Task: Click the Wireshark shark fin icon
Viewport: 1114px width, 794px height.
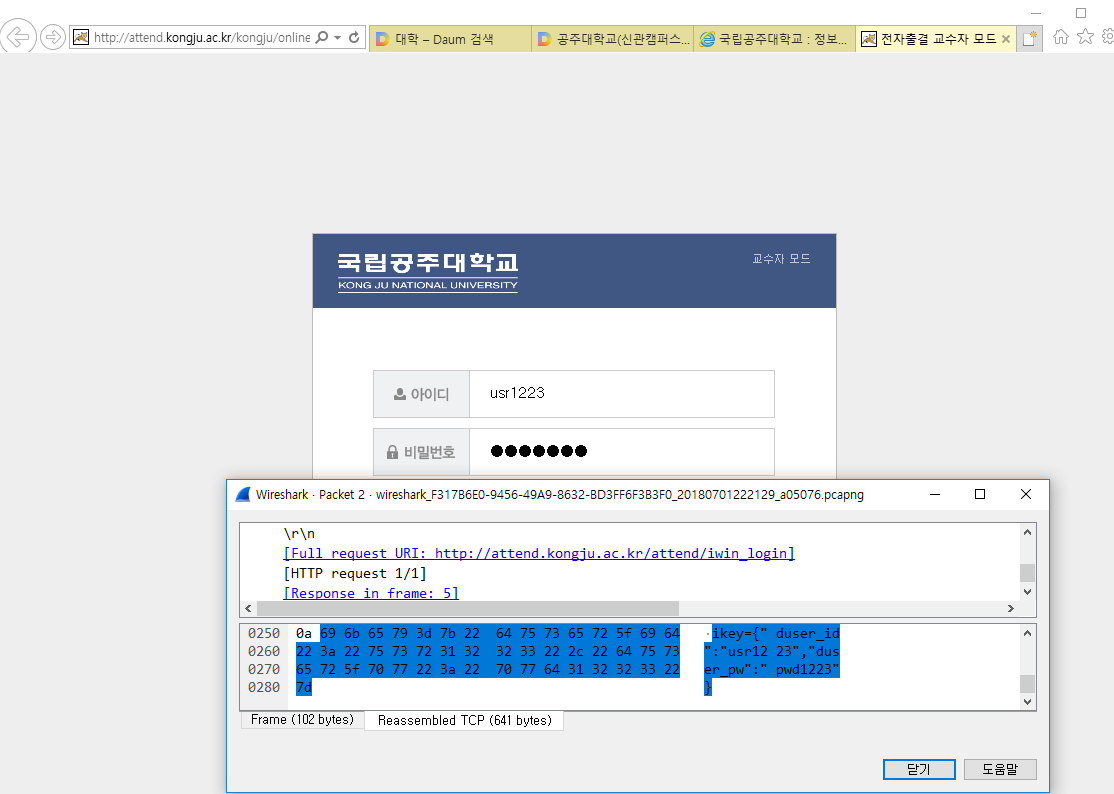Action: point(243,494)
